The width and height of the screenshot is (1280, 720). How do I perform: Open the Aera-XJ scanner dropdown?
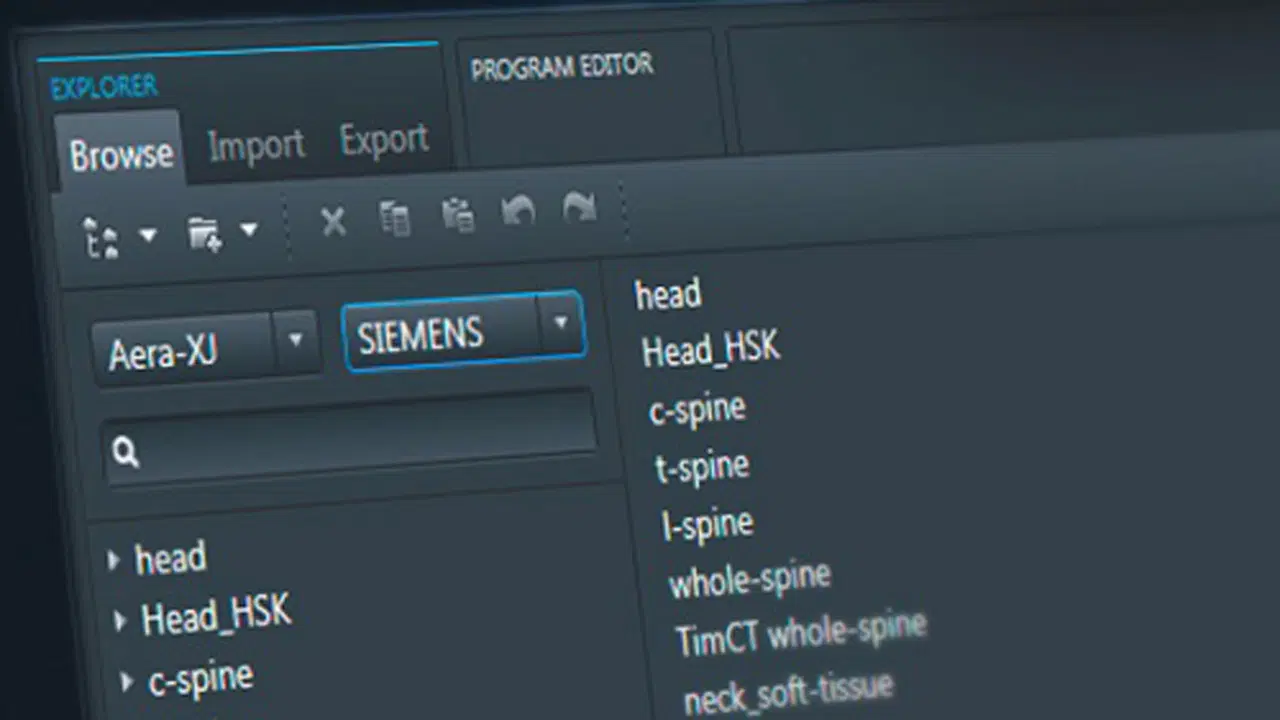295,339
